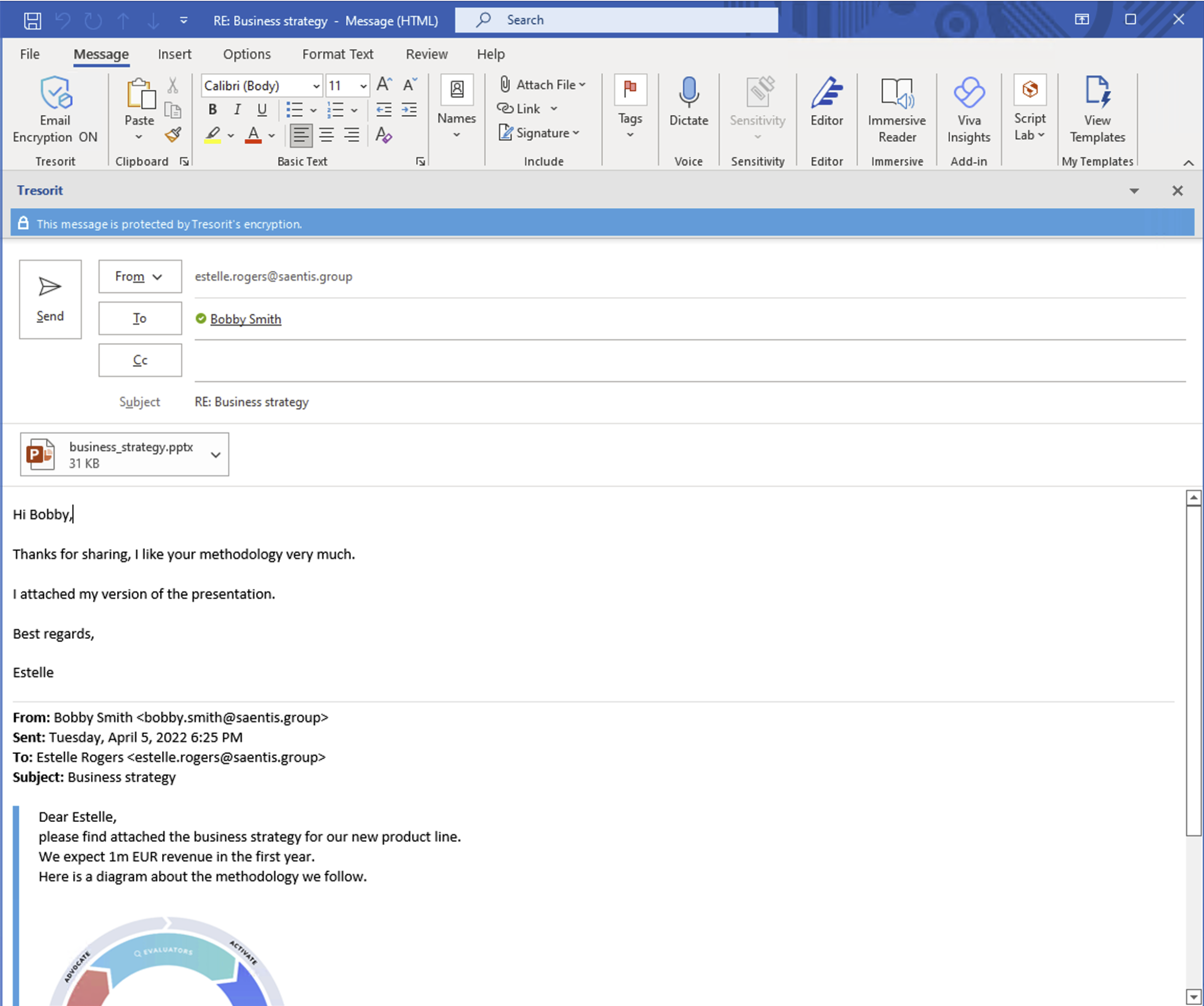Image resolution: width=1204 pixels, height=1006 pixels.
Task: Click the Cut scissors icon
Action: tap(172, 86)
